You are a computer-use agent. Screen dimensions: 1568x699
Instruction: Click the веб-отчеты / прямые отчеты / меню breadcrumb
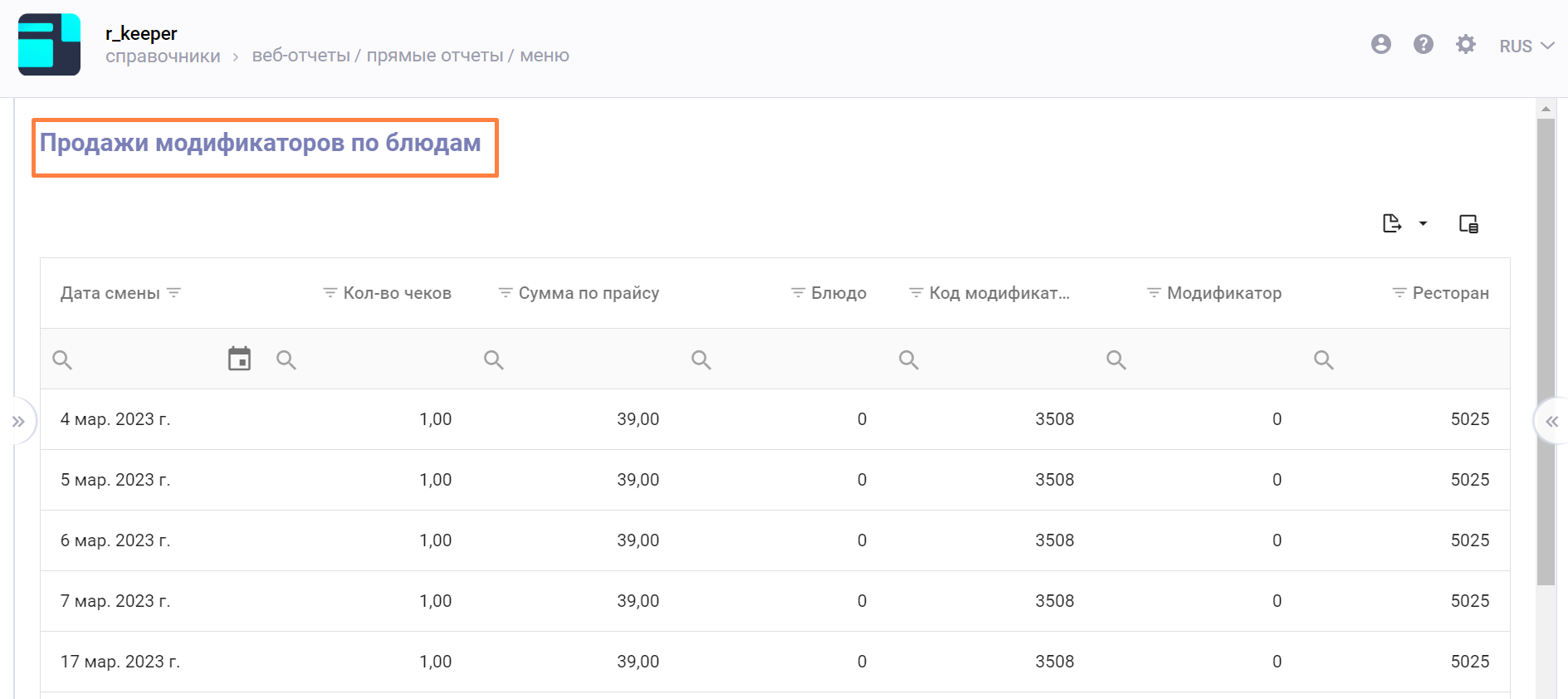[410, 56]
